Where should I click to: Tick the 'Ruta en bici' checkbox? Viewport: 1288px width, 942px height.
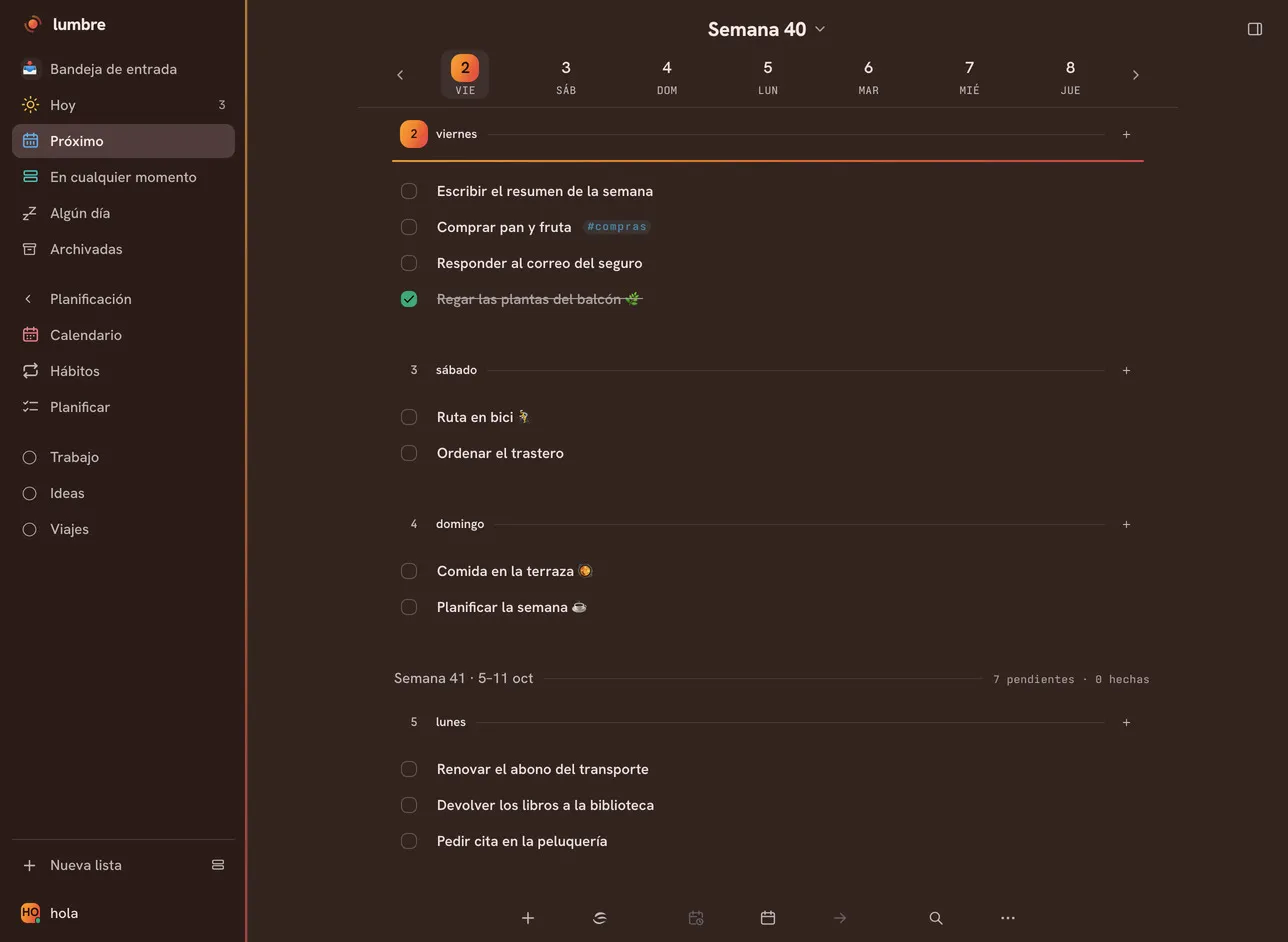[x=409, y=417]
